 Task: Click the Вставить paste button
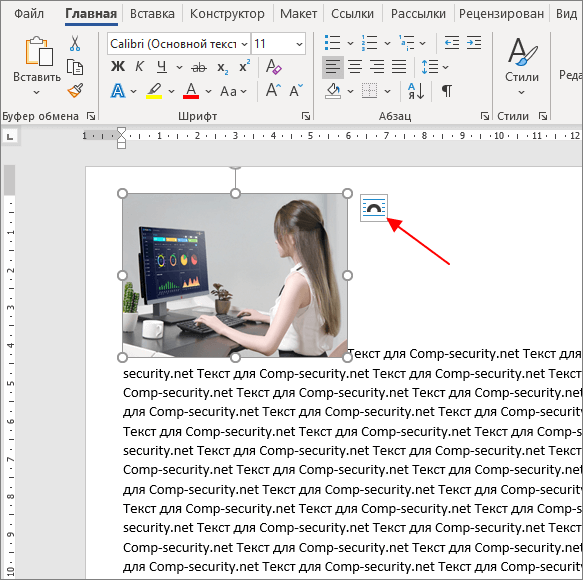click(x=37, y=65)
